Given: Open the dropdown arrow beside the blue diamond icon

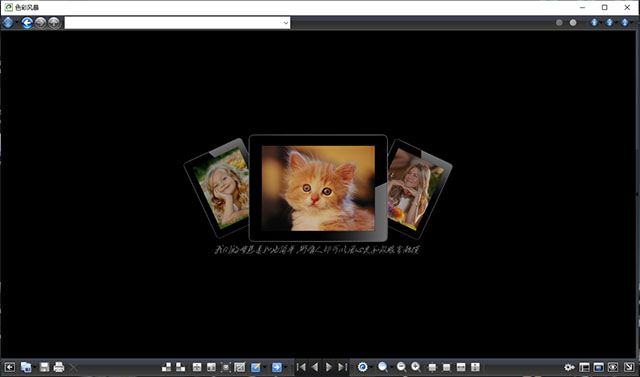Looking at the screenshot, I should tap(17, 23).
